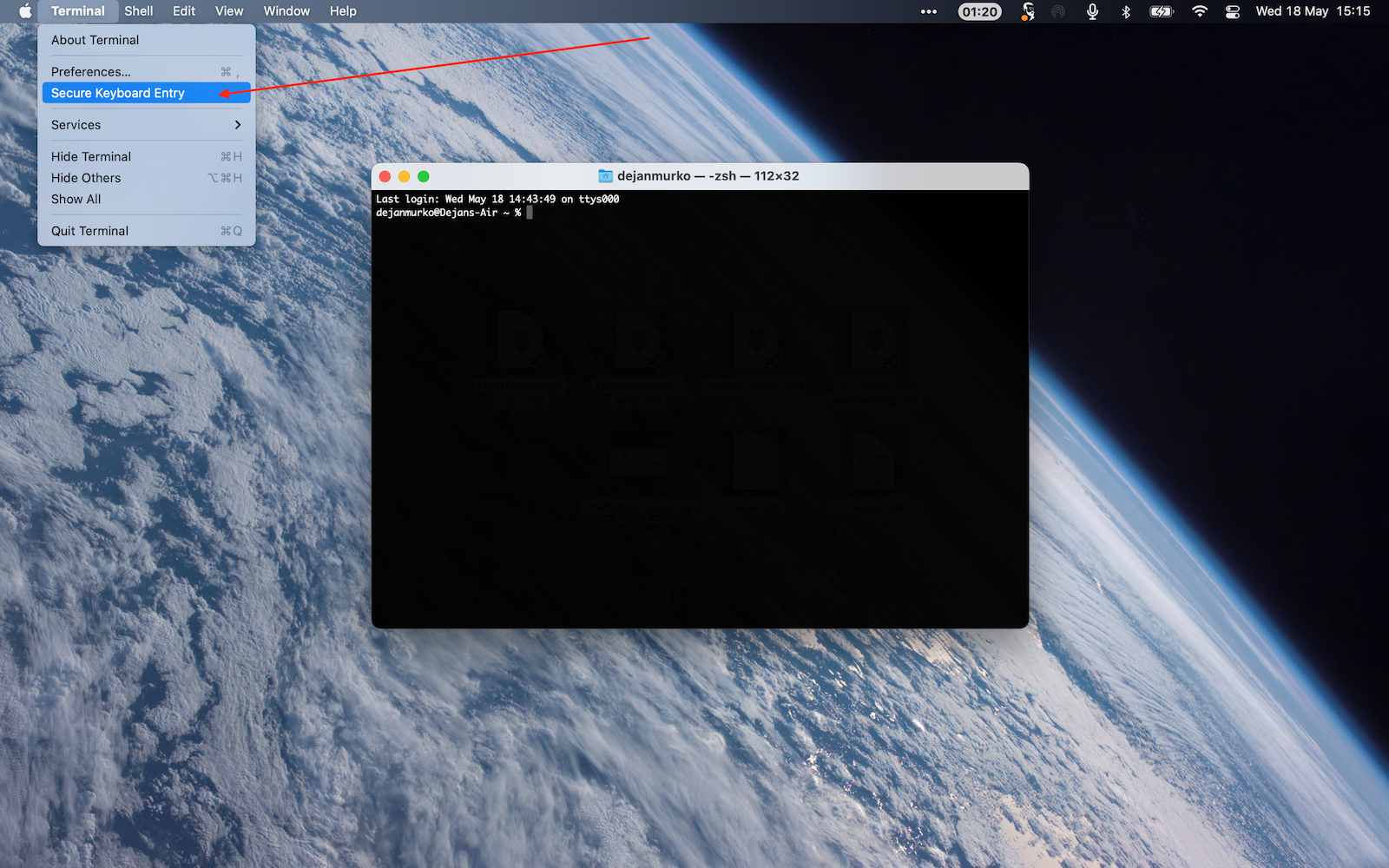Click the microphone icon in menu bar
Viewport: 1389px width, 868px height.
click(x=1092, y=11)
